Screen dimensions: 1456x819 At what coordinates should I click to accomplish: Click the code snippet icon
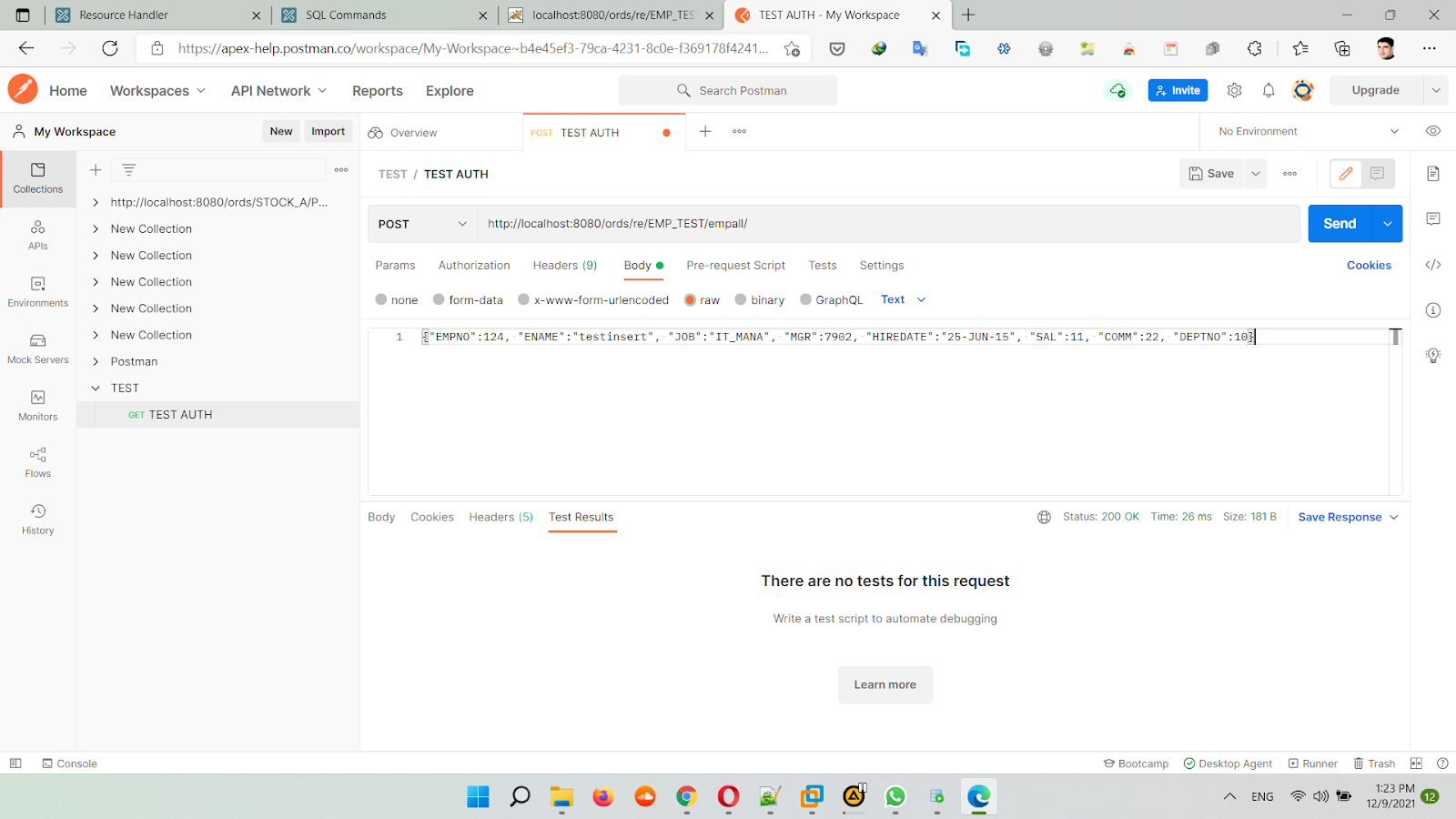coord(1433,265)
